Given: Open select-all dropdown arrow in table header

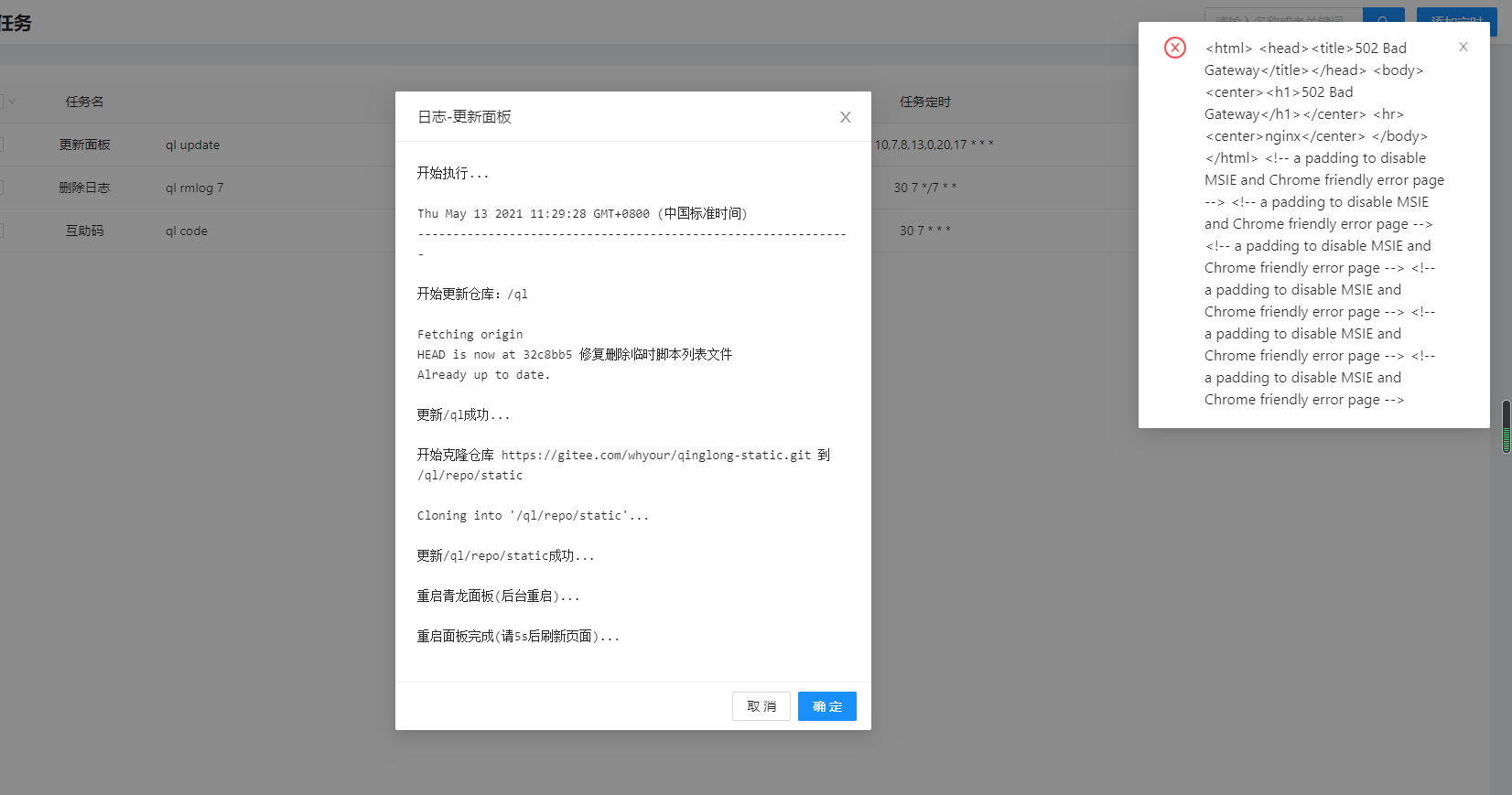Looking at the screenshot, I should (x=12, y=102).
